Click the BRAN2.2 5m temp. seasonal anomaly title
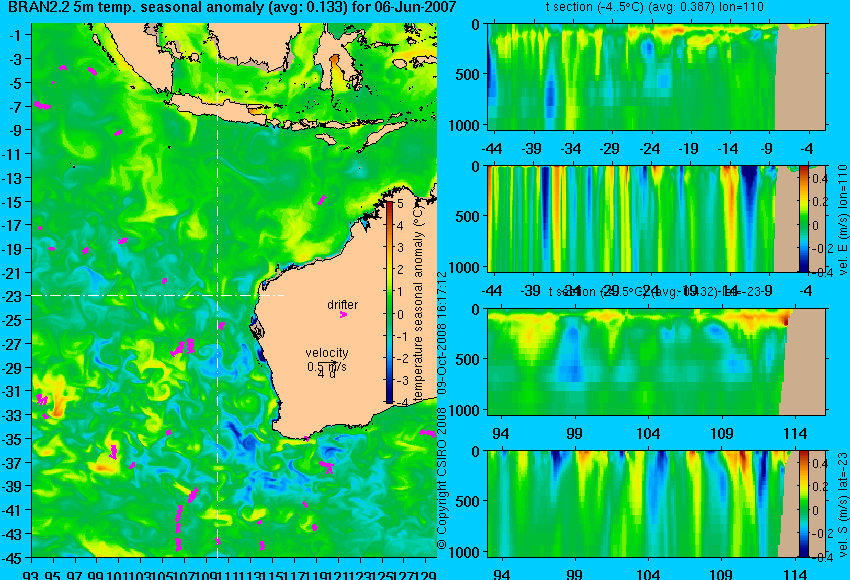Image resolution: width=850 pixels, height=580 pixels. [232, 8]
